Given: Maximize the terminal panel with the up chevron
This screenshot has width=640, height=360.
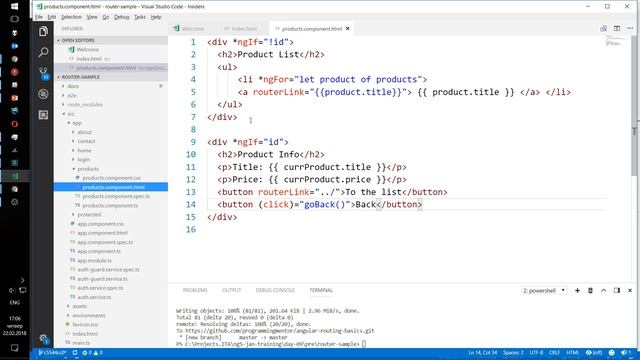Looking at the screenshot, I should (603, 290).
